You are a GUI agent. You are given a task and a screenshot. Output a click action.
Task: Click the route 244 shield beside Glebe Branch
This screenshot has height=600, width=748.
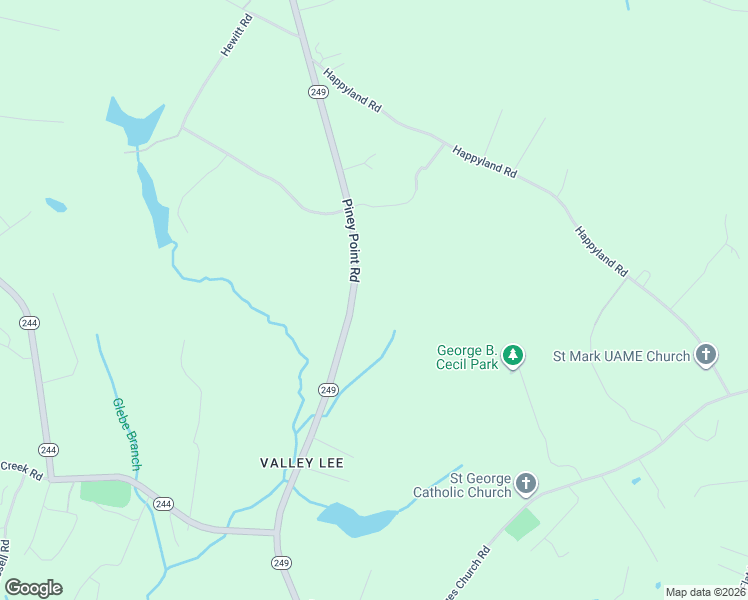(163, 504)
